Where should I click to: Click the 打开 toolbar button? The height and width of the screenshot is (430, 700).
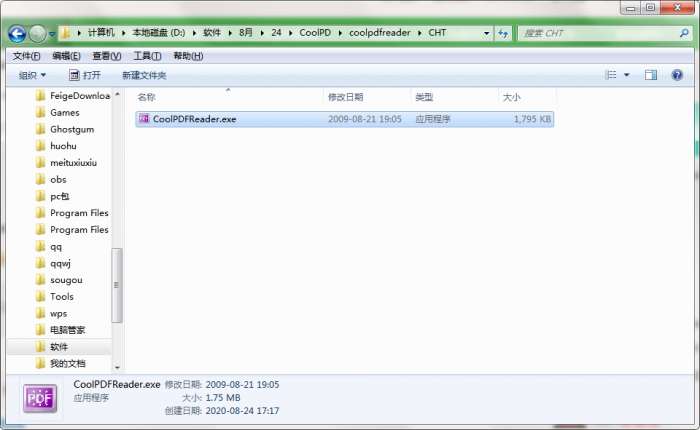point(85,75)
